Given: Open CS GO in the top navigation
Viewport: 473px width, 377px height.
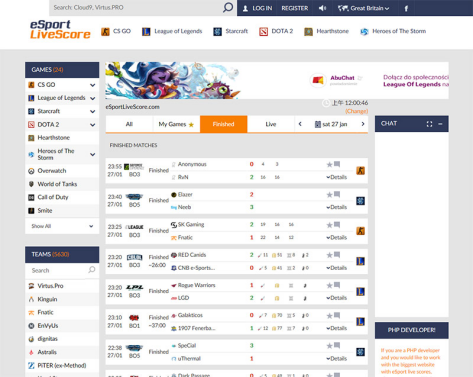Looking at the screenshot, I should (x=116, y=31).
